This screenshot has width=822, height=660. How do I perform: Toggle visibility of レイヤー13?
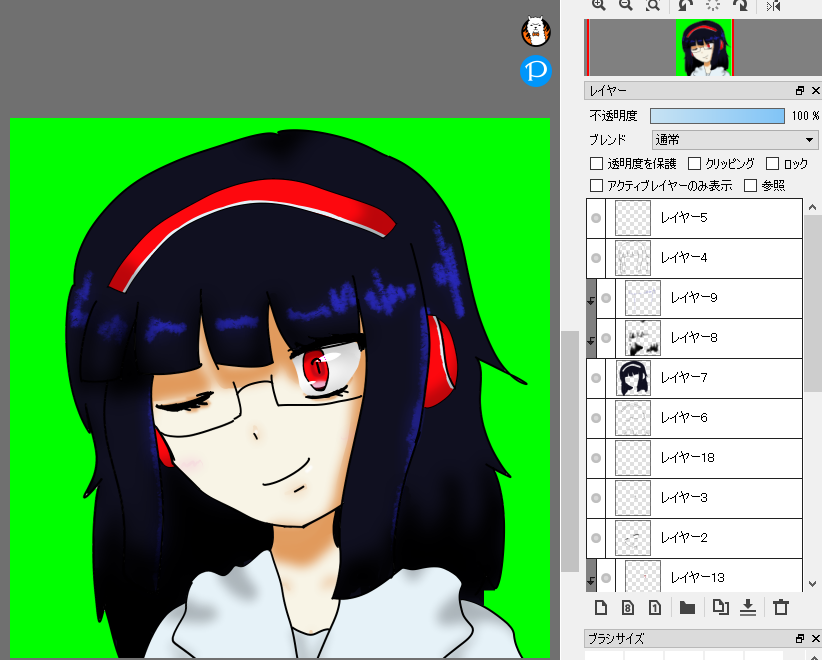[606, 578]
